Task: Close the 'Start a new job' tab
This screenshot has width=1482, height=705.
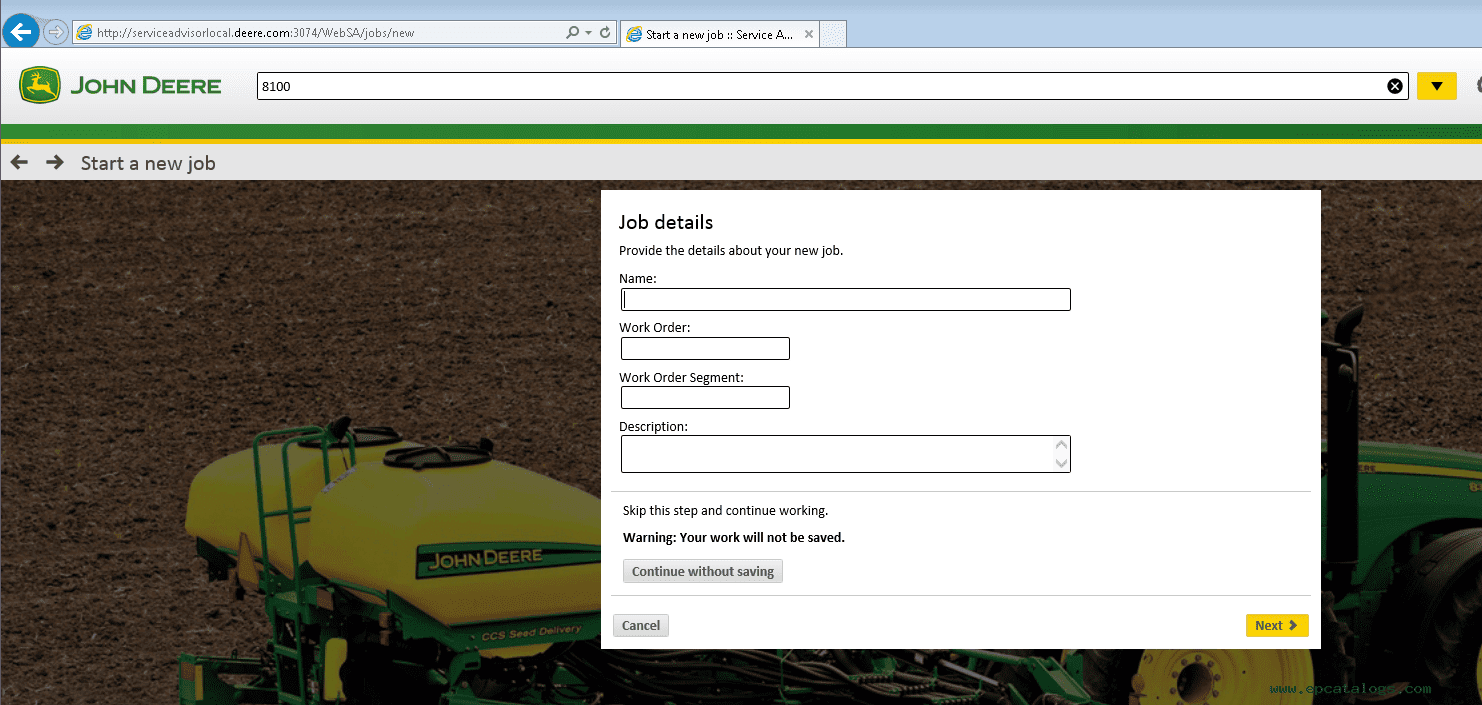Action: click(x=808, y=34)
